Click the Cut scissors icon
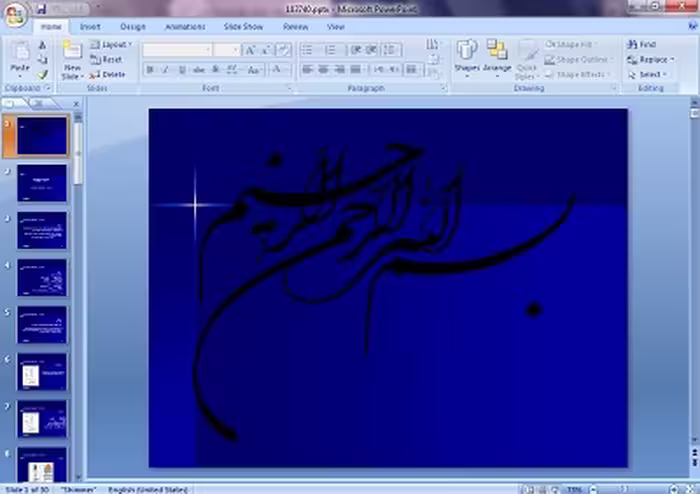Screen dimensions: 700x494 click(42, 45)
